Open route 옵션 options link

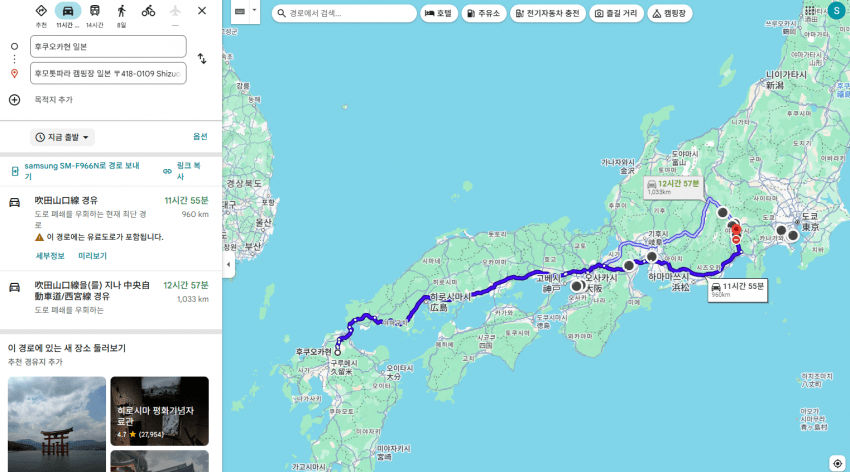tap(200, 137)
